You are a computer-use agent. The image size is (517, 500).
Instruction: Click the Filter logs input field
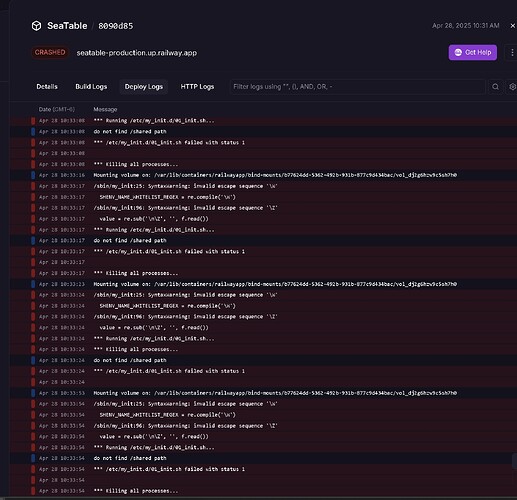coord(358,87)
